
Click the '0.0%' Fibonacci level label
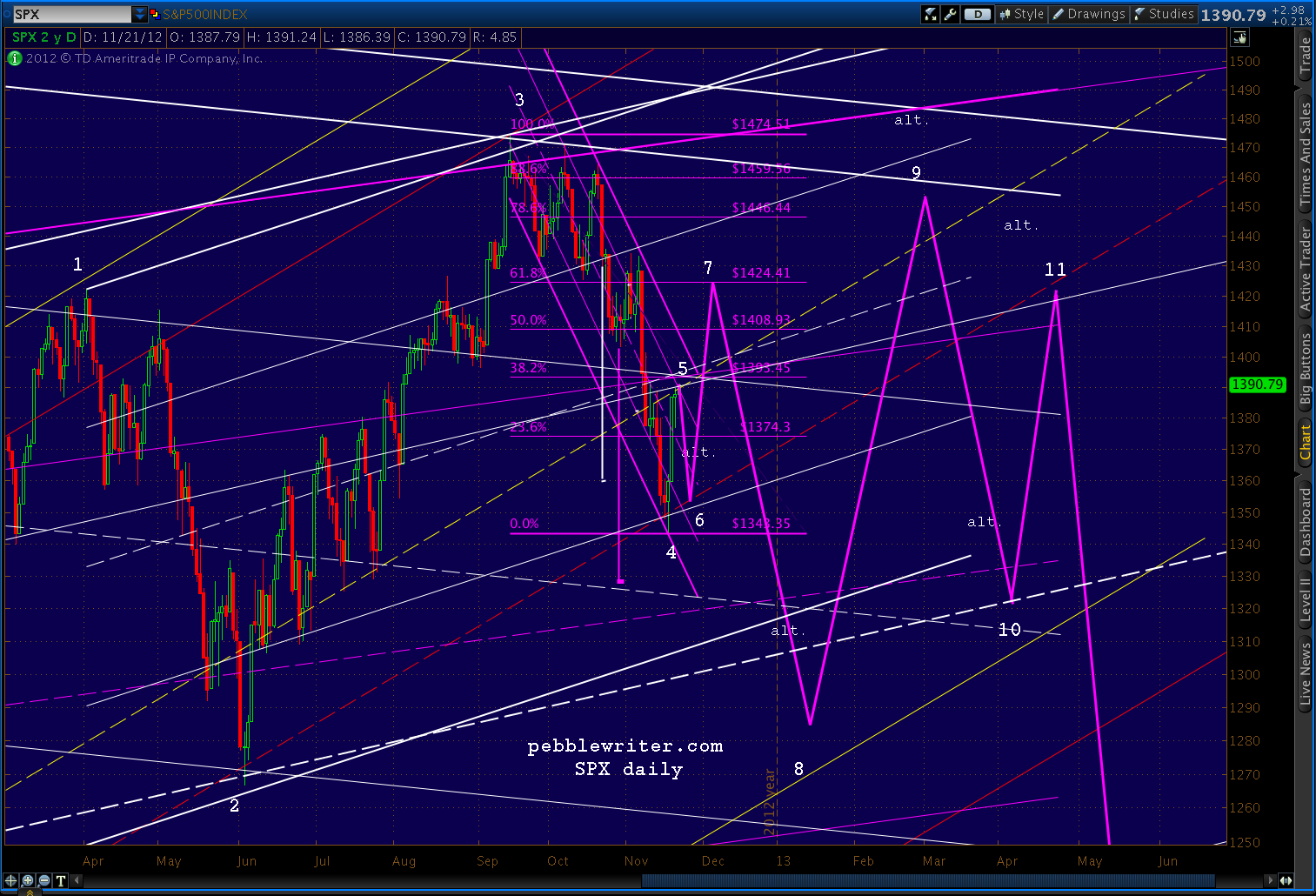click(x=524, y=524)
